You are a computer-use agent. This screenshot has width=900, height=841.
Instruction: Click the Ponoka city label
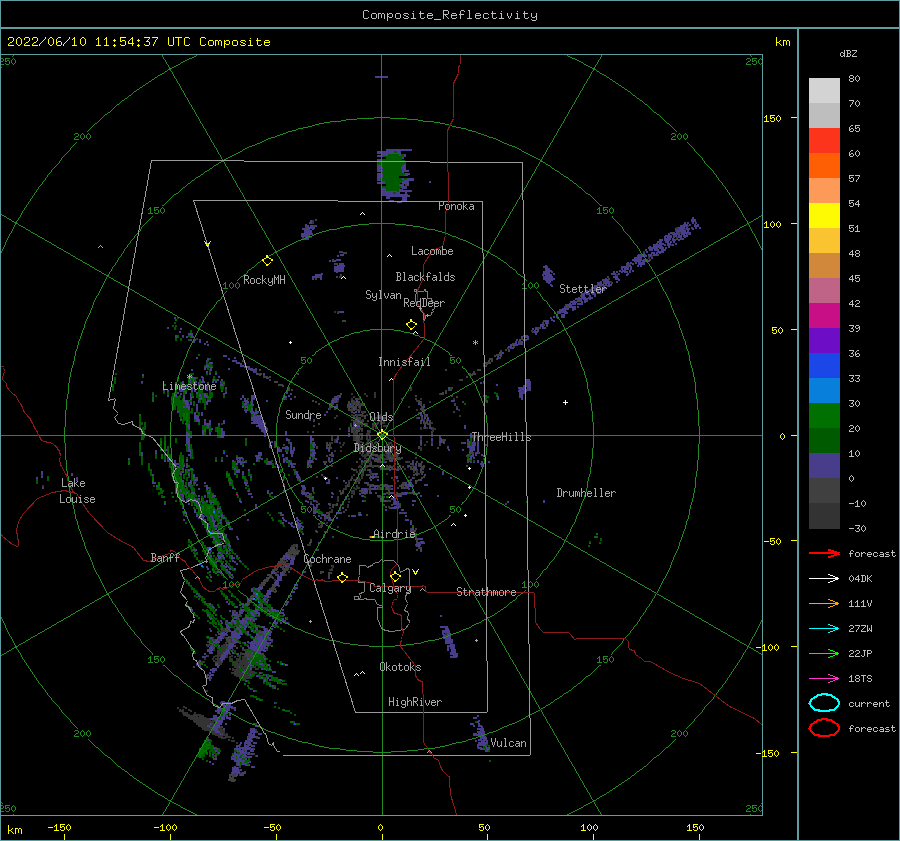(x=456, y=206)
